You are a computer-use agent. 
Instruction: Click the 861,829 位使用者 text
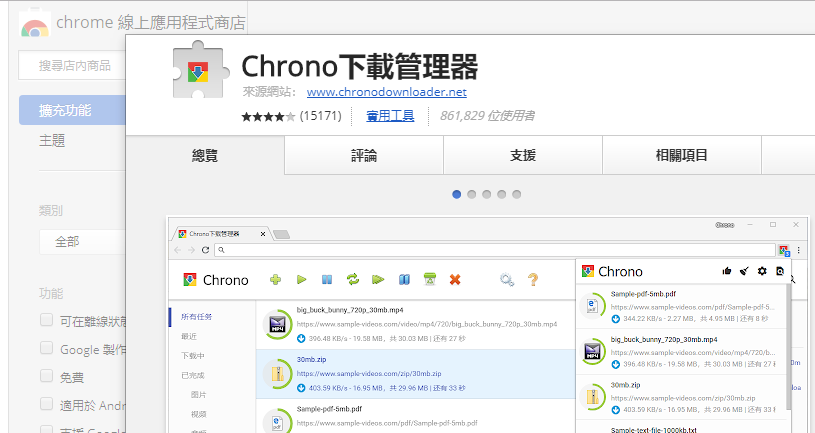click(x=487, y=116)
